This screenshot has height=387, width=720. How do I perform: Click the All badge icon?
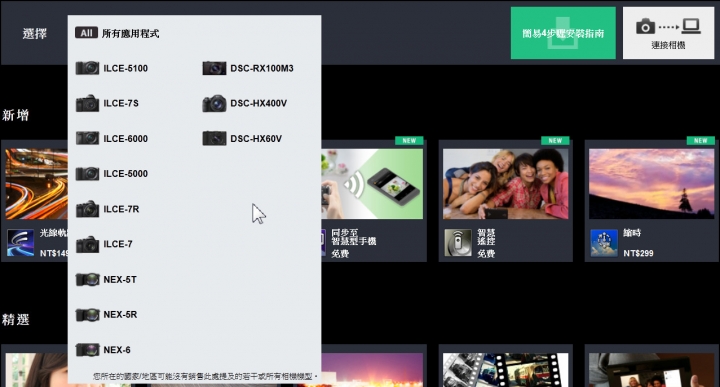coord(86,33)
